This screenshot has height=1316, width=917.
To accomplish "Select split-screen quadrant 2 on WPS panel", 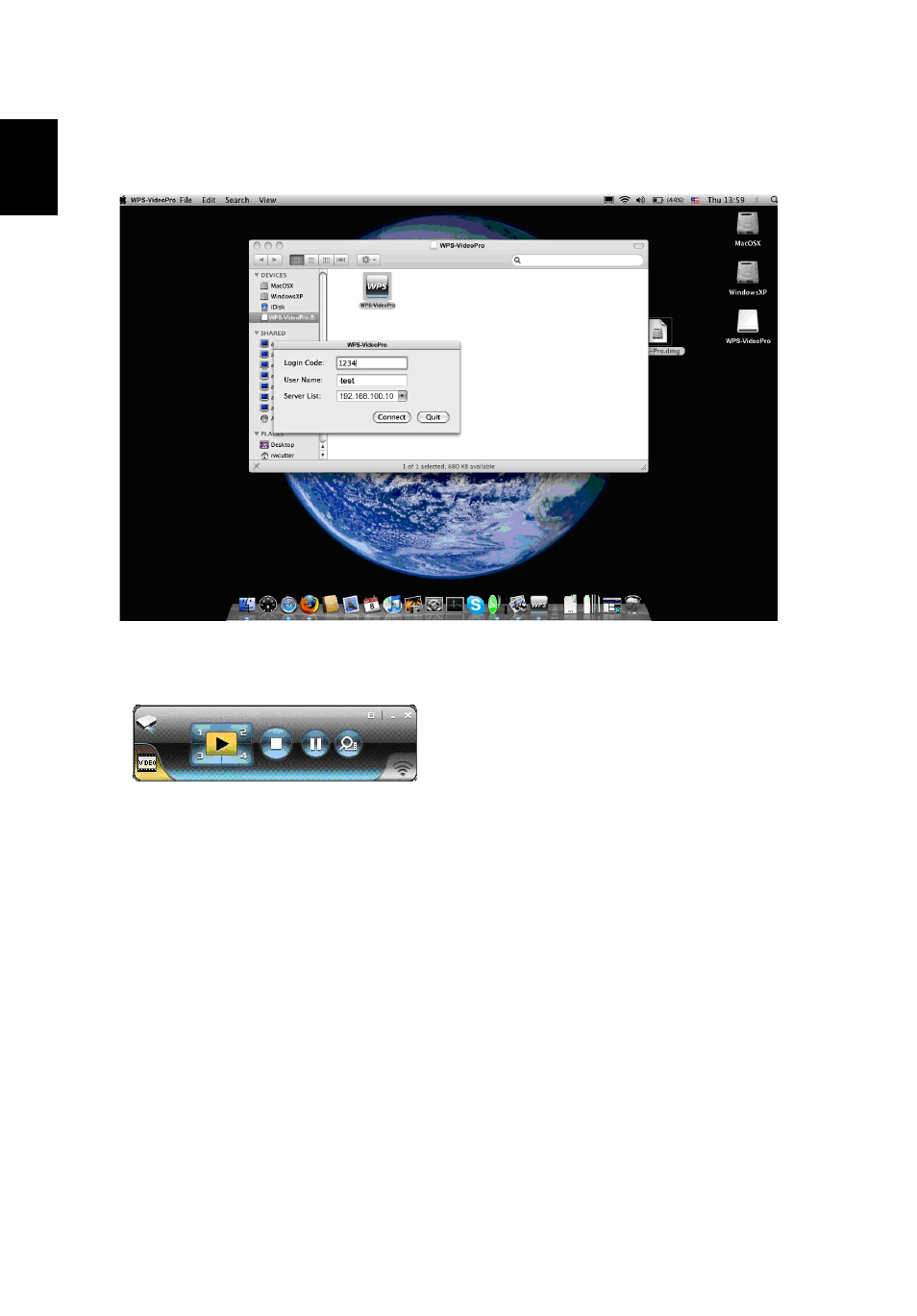I will [x=243, y=732].
